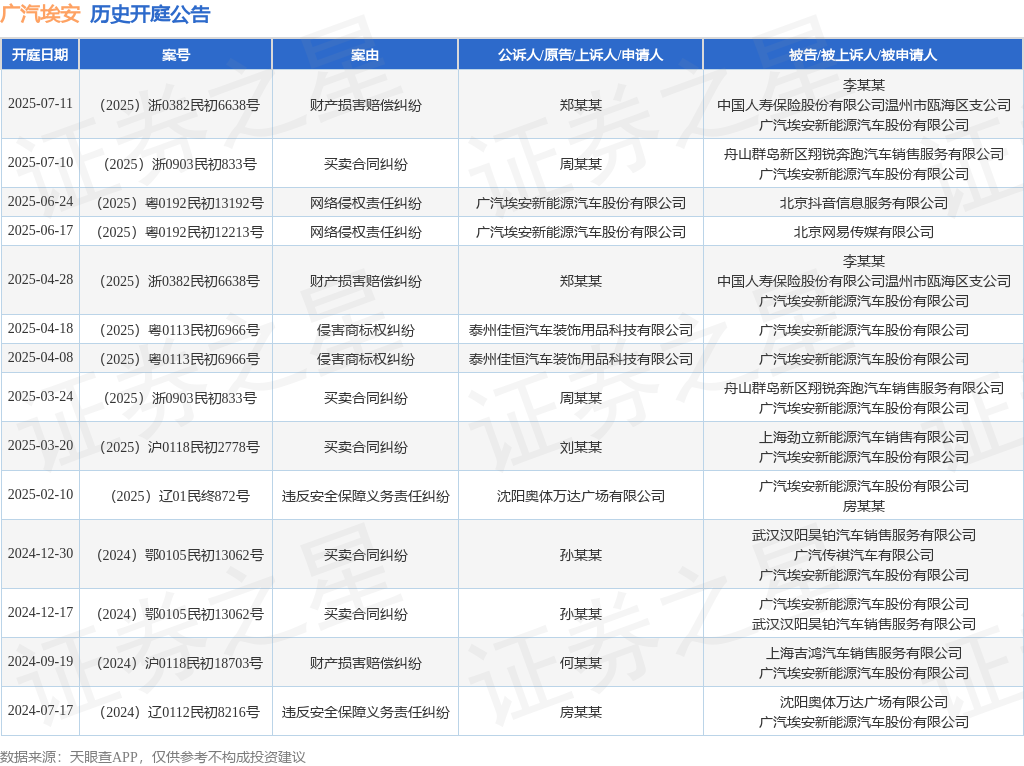The width and height of the screenshot is (1024, 766).
Task: Click the 公诉人/原告/上诉人/申请人 column header
Action: coord(581,55)
